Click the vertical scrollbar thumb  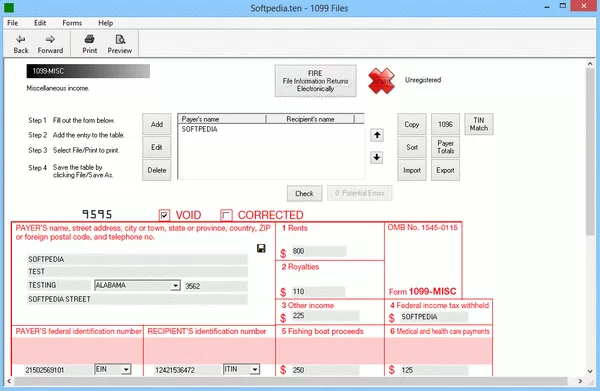click(x=590, y=152)
